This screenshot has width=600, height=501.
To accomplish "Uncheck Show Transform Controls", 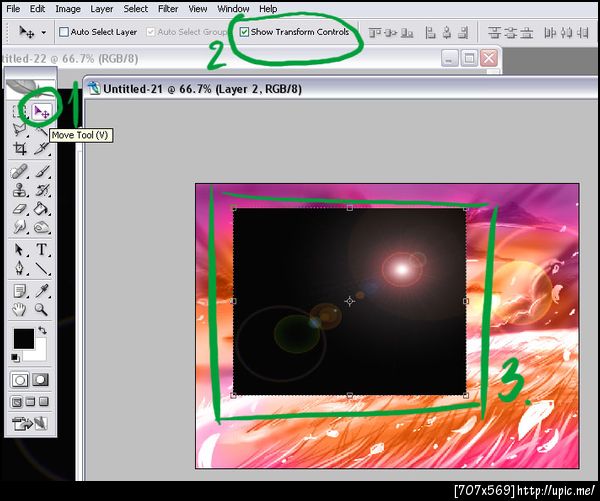I will (x=244, y=32).
